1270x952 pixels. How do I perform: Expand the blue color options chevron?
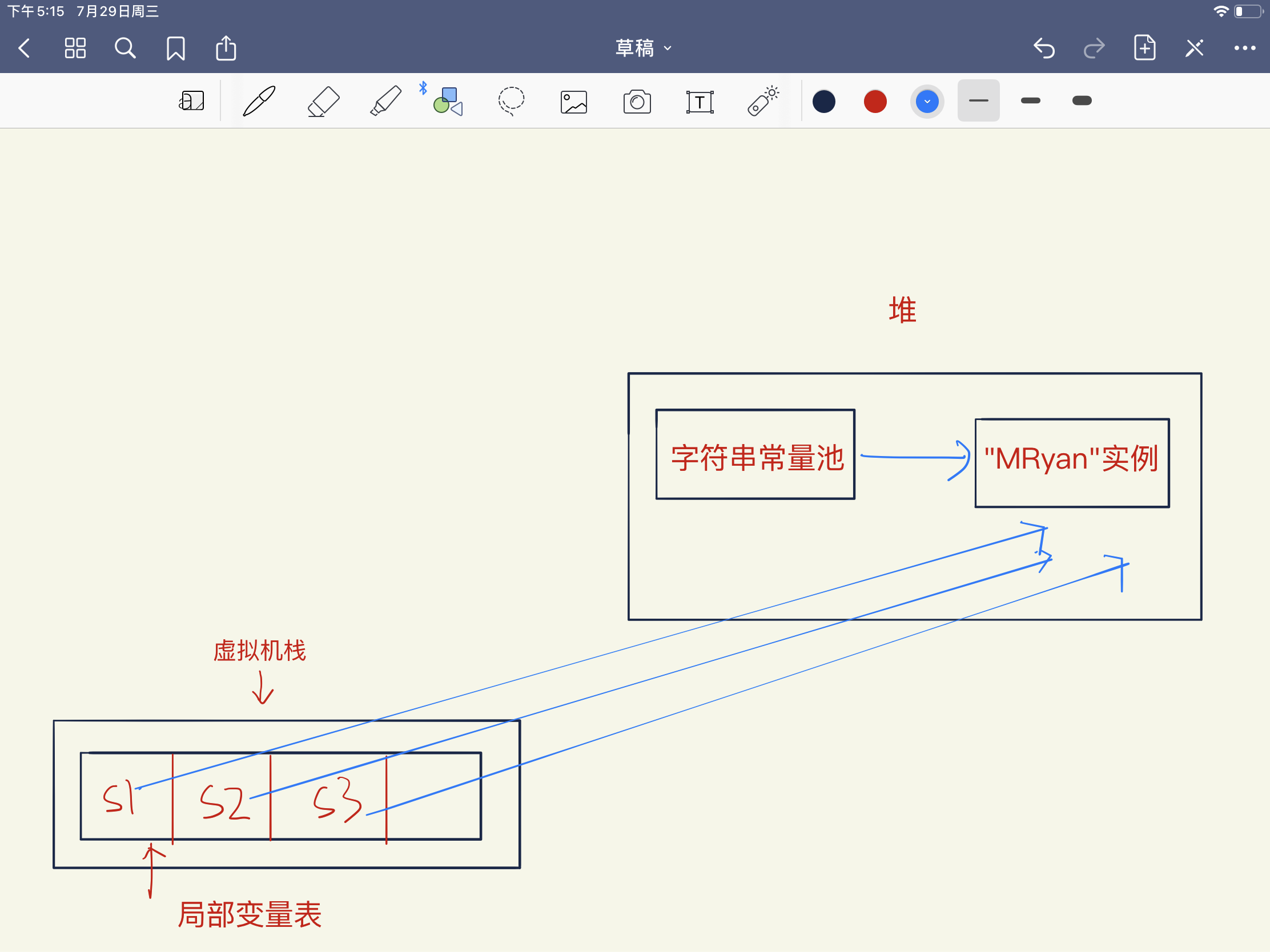click(x=927, y=101)
